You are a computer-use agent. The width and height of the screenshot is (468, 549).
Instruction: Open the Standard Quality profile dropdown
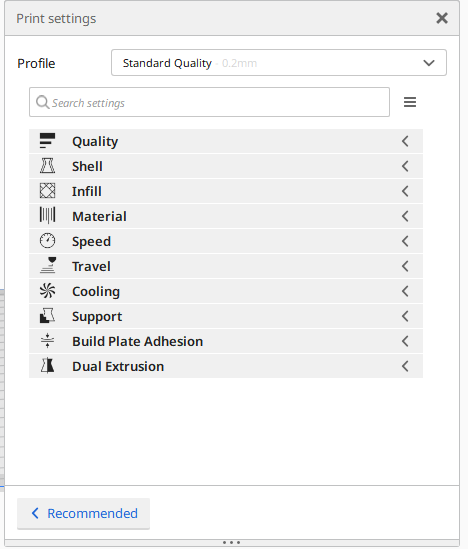pyautogui.click(x=279, y=63)
